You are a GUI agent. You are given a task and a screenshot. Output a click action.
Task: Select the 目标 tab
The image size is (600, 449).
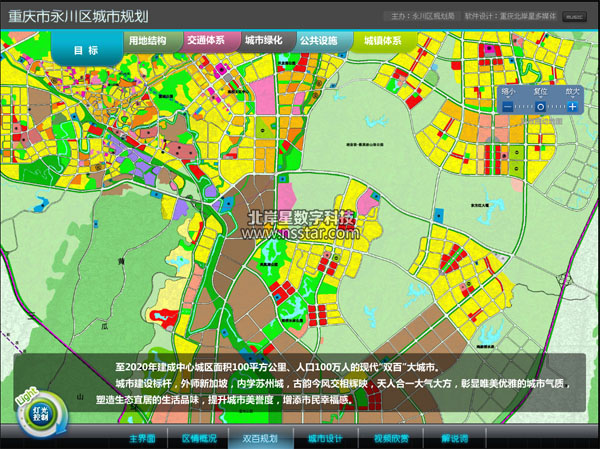[x=86, y=49]
